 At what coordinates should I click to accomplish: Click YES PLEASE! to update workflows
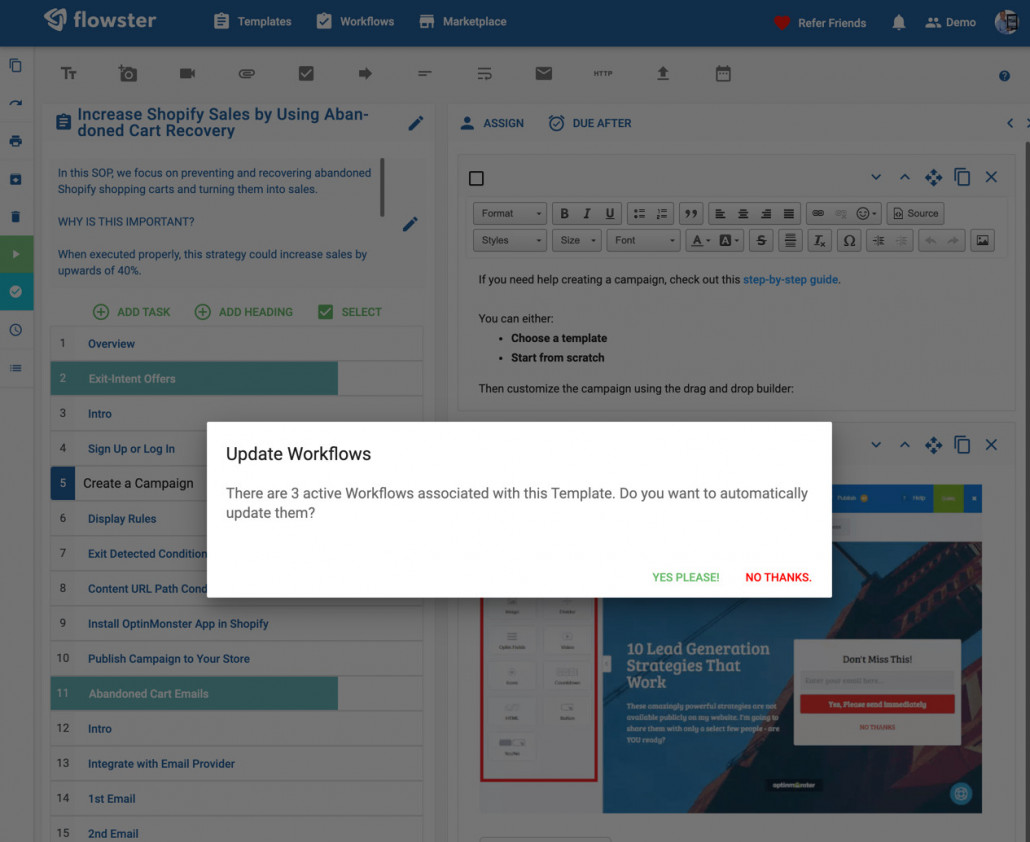(x=685, y=577)
